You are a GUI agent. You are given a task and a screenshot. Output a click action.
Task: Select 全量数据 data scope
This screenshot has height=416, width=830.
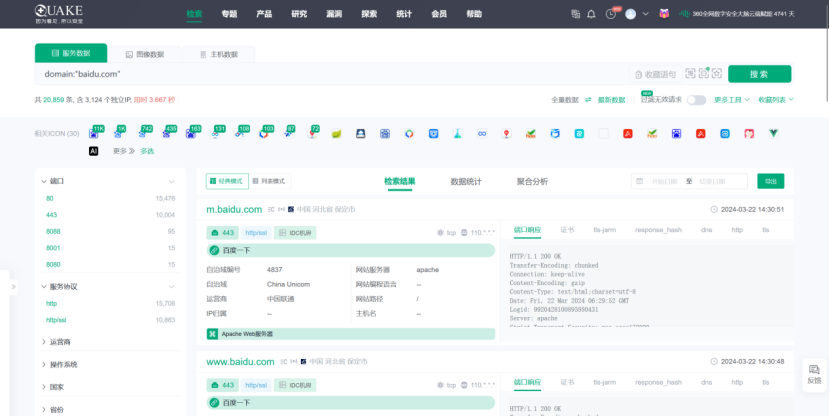(565, 100)
